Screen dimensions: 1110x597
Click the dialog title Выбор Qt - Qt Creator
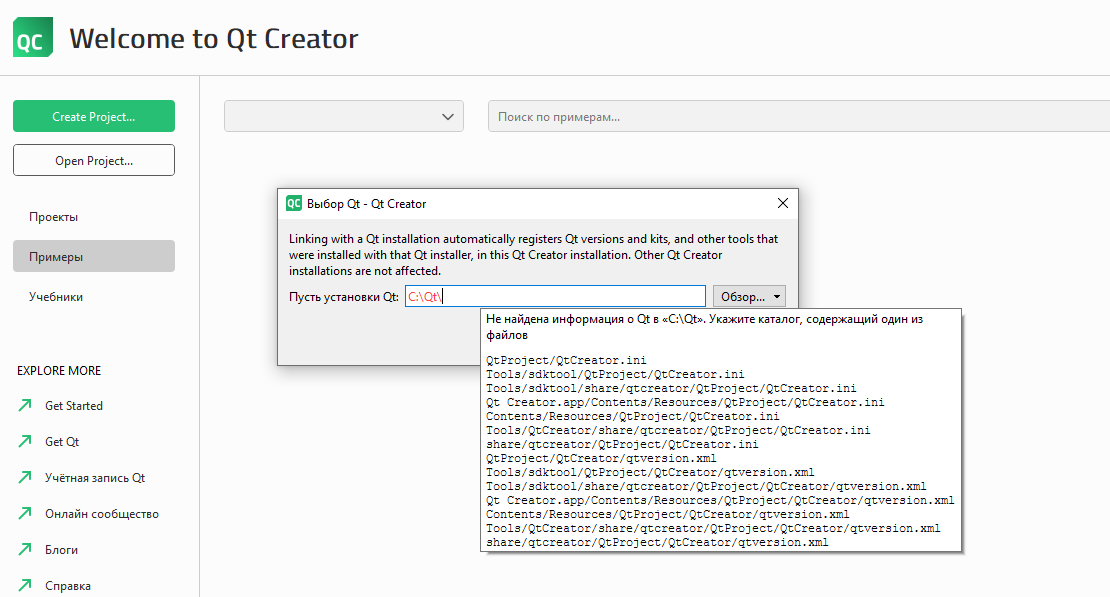[366, 204]
